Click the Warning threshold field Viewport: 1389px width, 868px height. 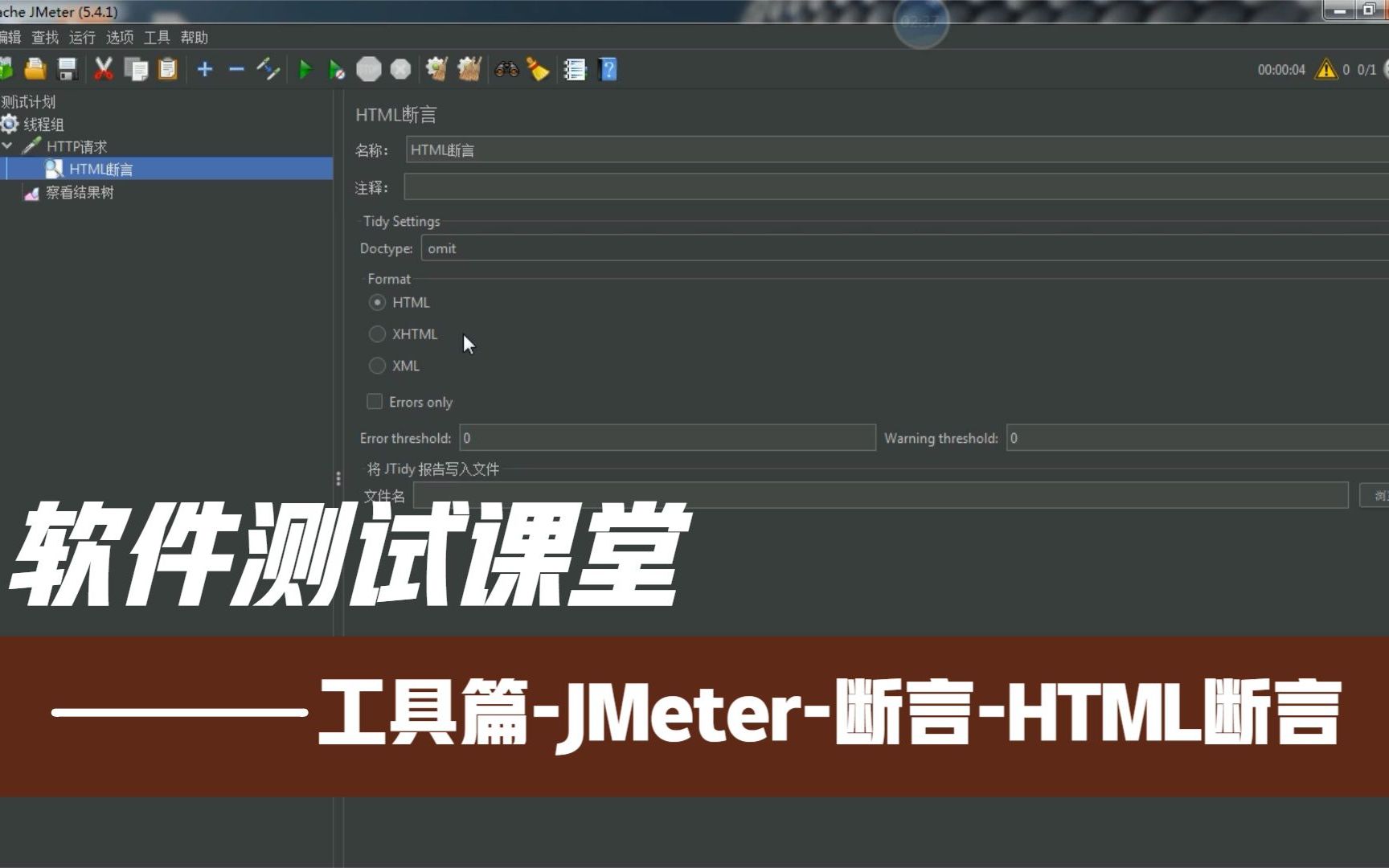1198,438
